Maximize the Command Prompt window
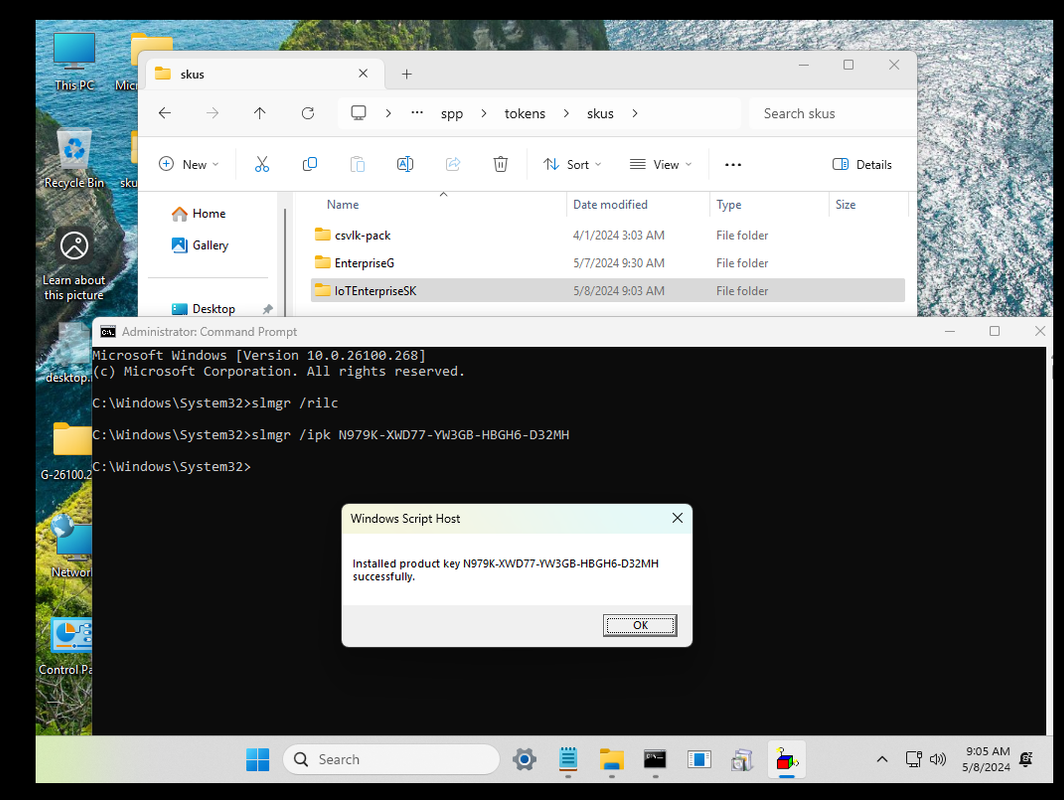This screenshot has width=1064, height=800. coord(994,331)
